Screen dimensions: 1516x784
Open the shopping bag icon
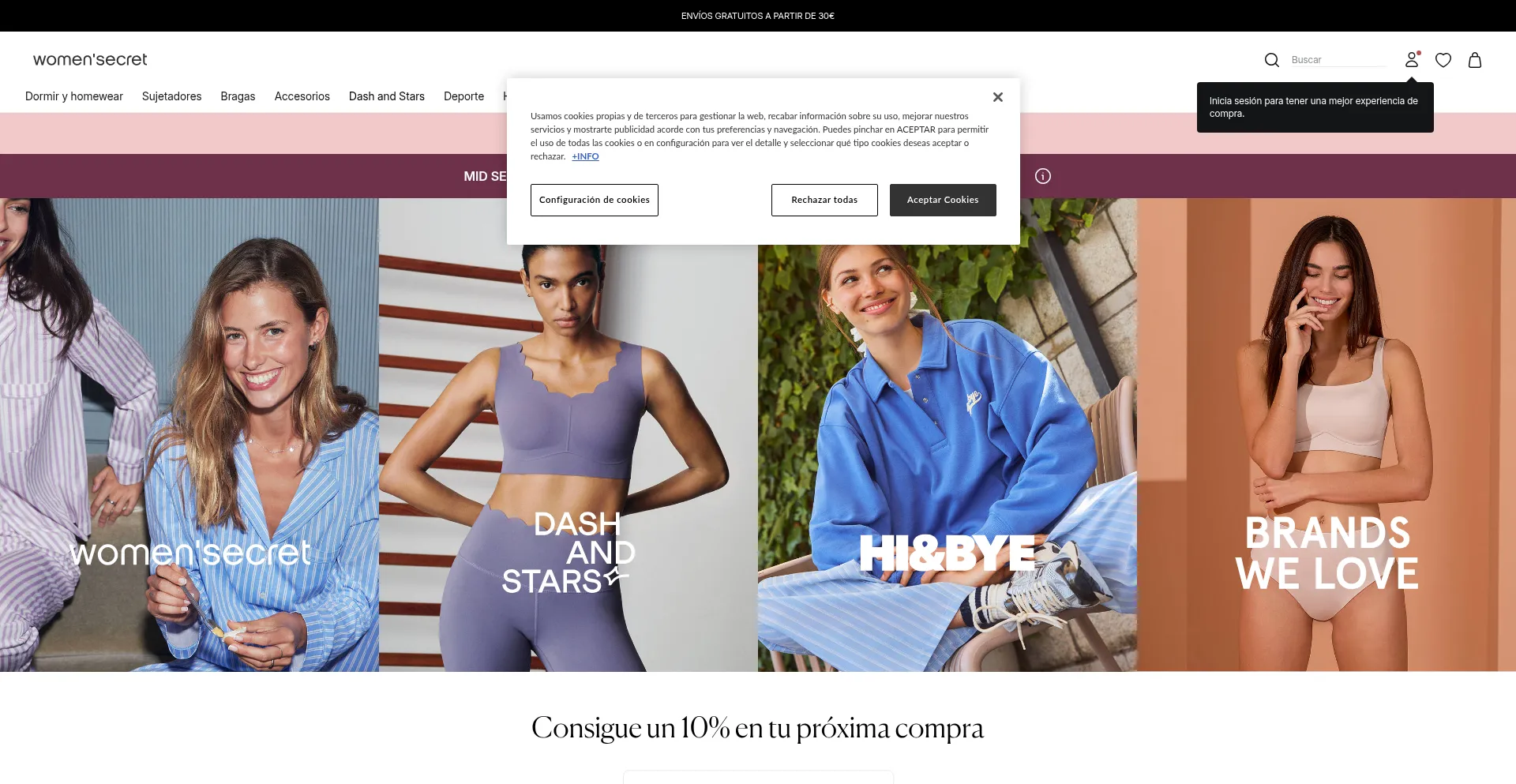tap(1475, 60)
